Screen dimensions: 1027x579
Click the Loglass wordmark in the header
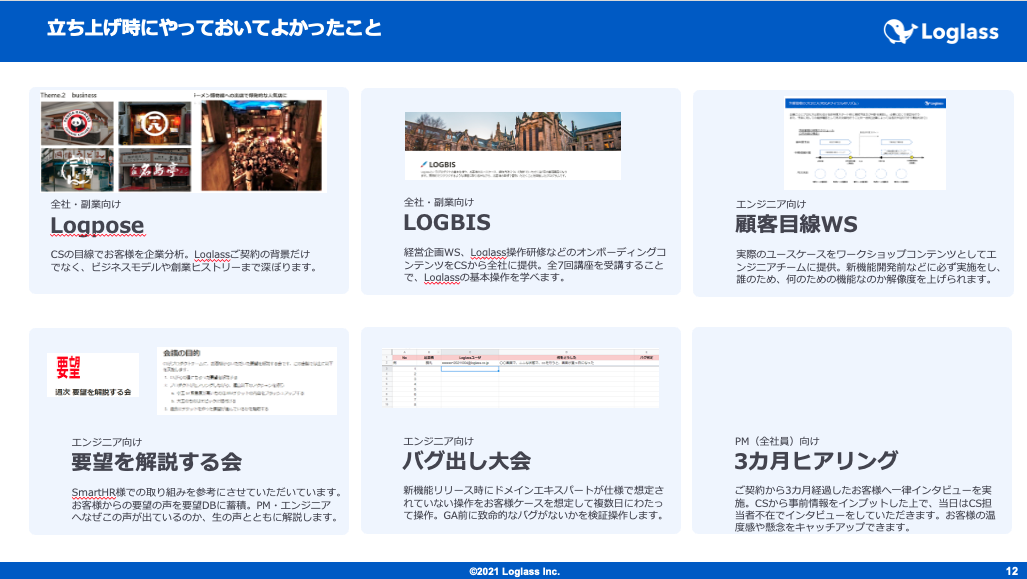coord(960,32)
